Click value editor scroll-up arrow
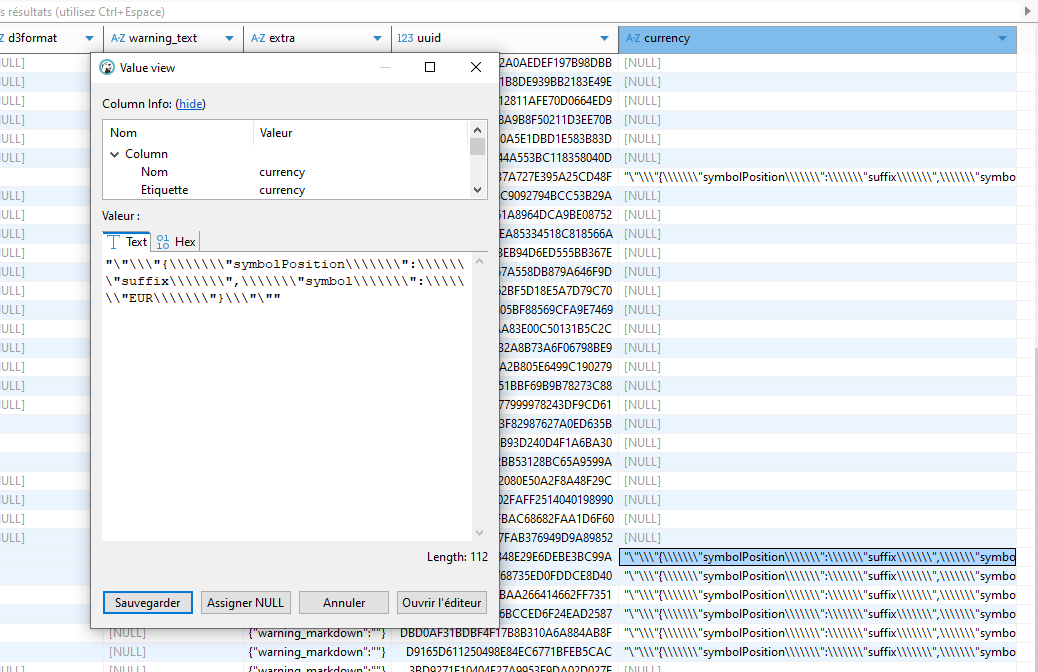This screenshot has height=672, width=1038. [480, 262]
